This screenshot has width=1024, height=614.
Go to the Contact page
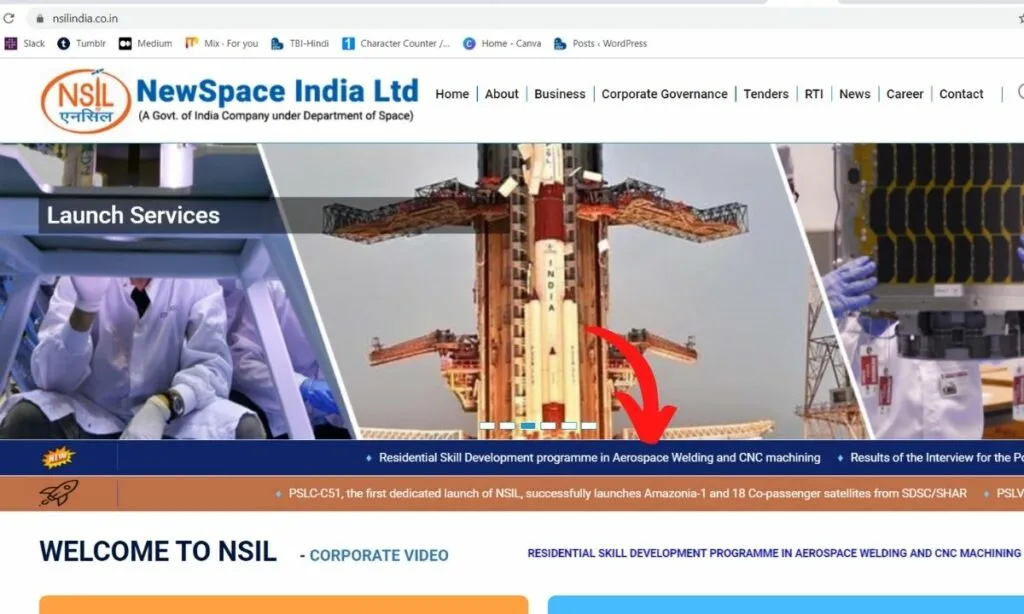coord(961,94)
